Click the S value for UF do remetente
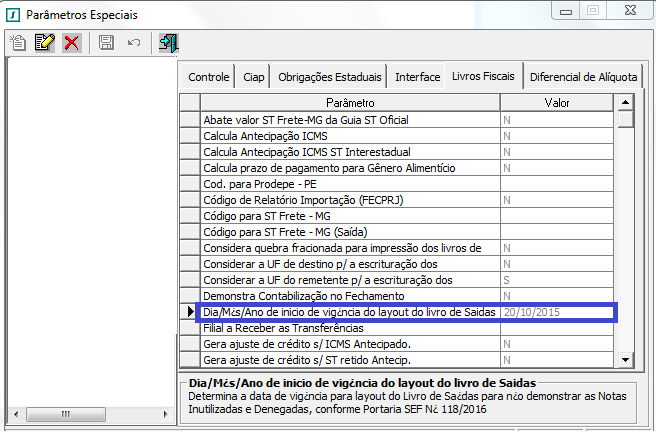Viewport: 656px width, 432px height. click(x=557, y=280)
